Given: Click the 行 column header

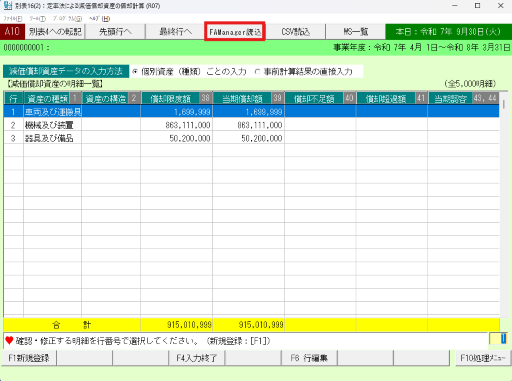Looking at the screenshot, I should click(x=13, y=98).
